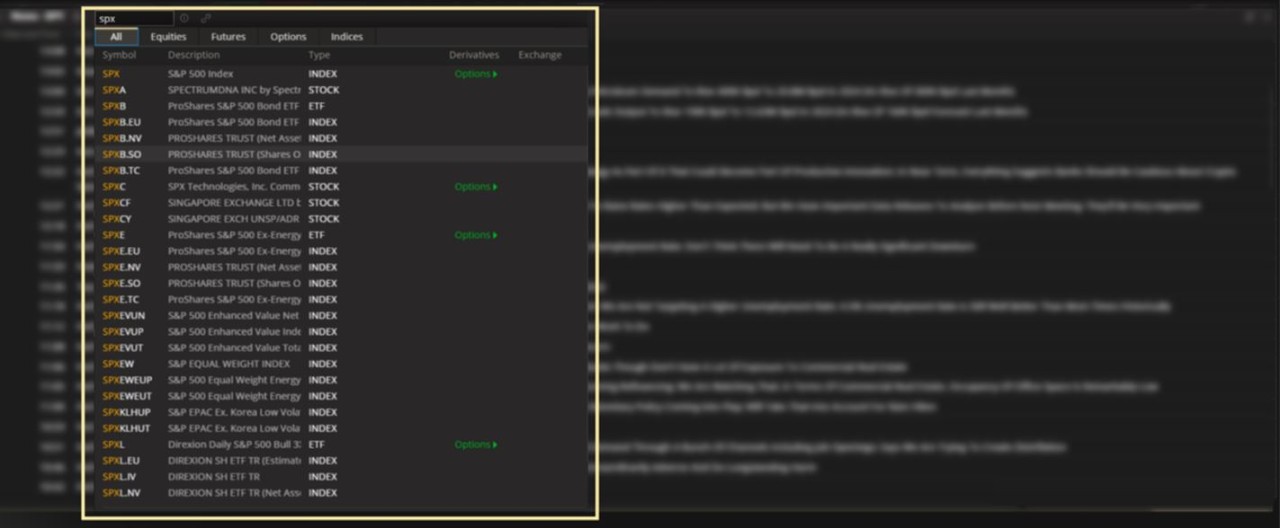Select the SPXC symbol
1280x528 pixels.
(x=114, y=187)
